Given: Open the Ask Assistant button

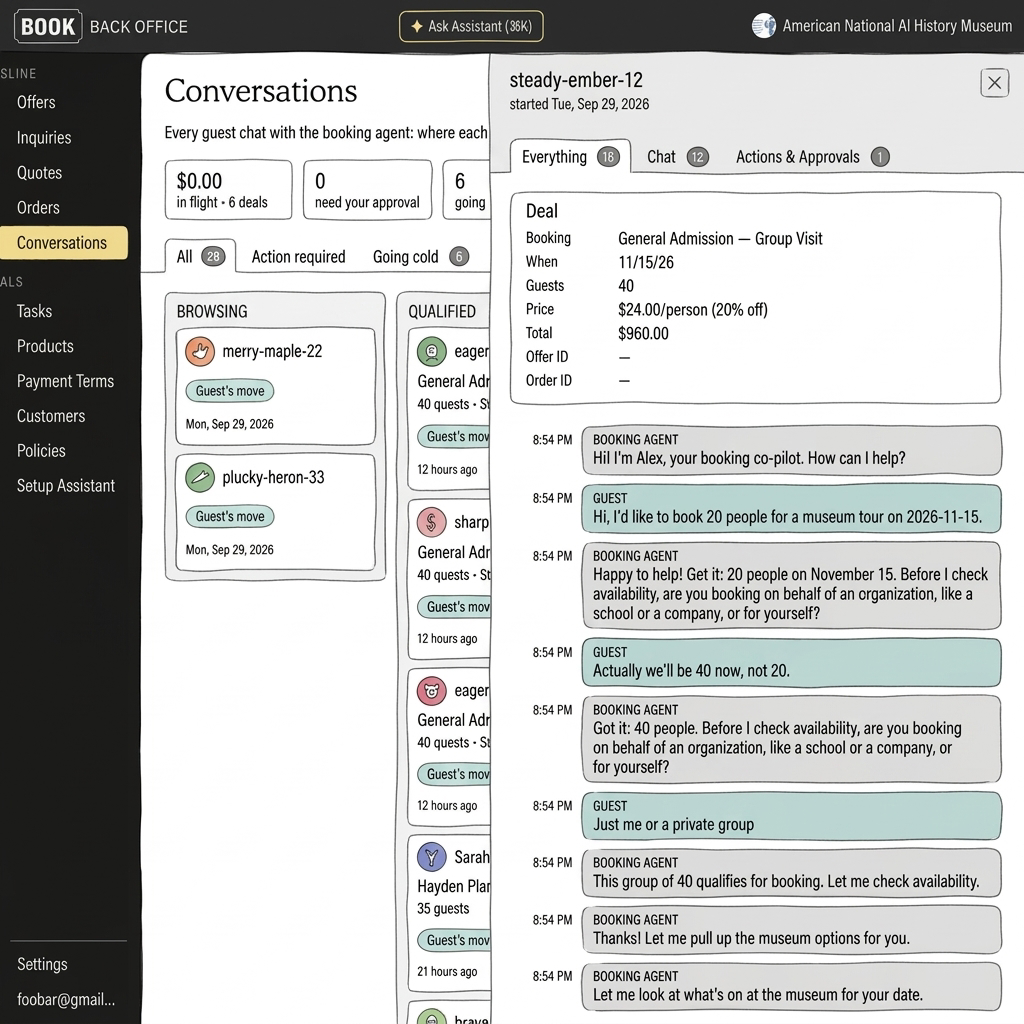Looking at the screenshot, I should click(x=471, y=26).
